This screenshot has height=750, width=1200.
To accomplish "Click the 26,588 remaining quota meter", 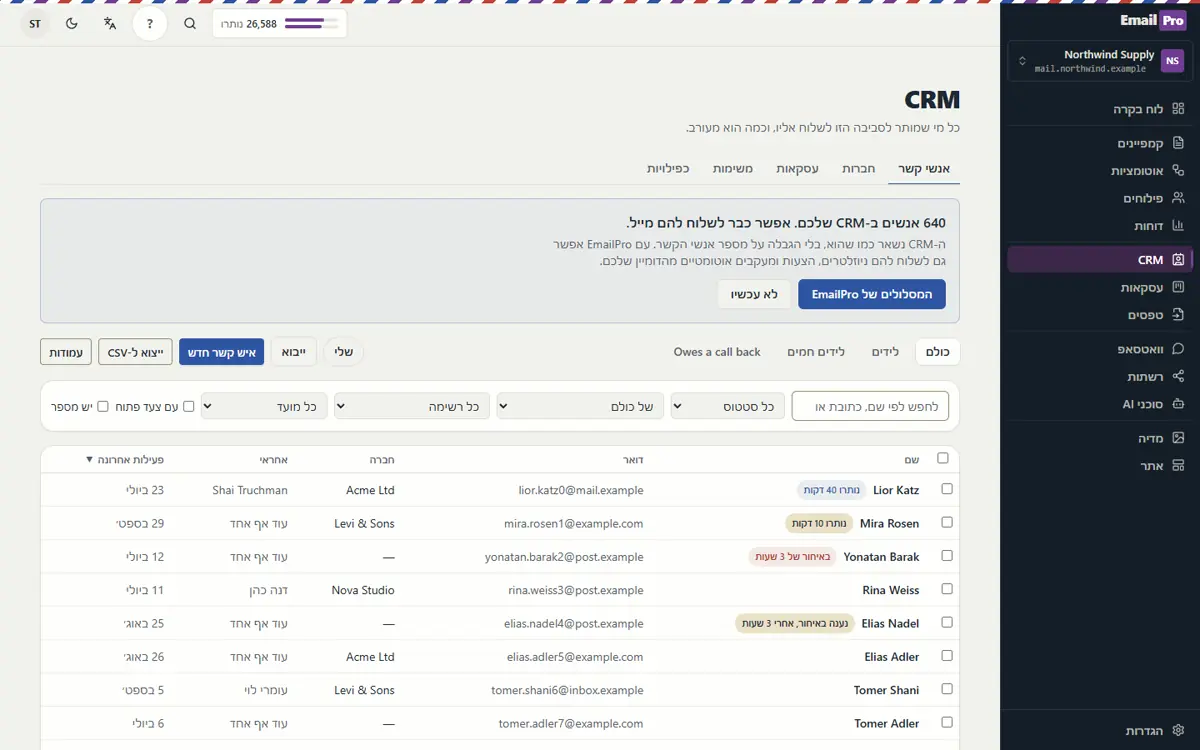I will 280,24.
